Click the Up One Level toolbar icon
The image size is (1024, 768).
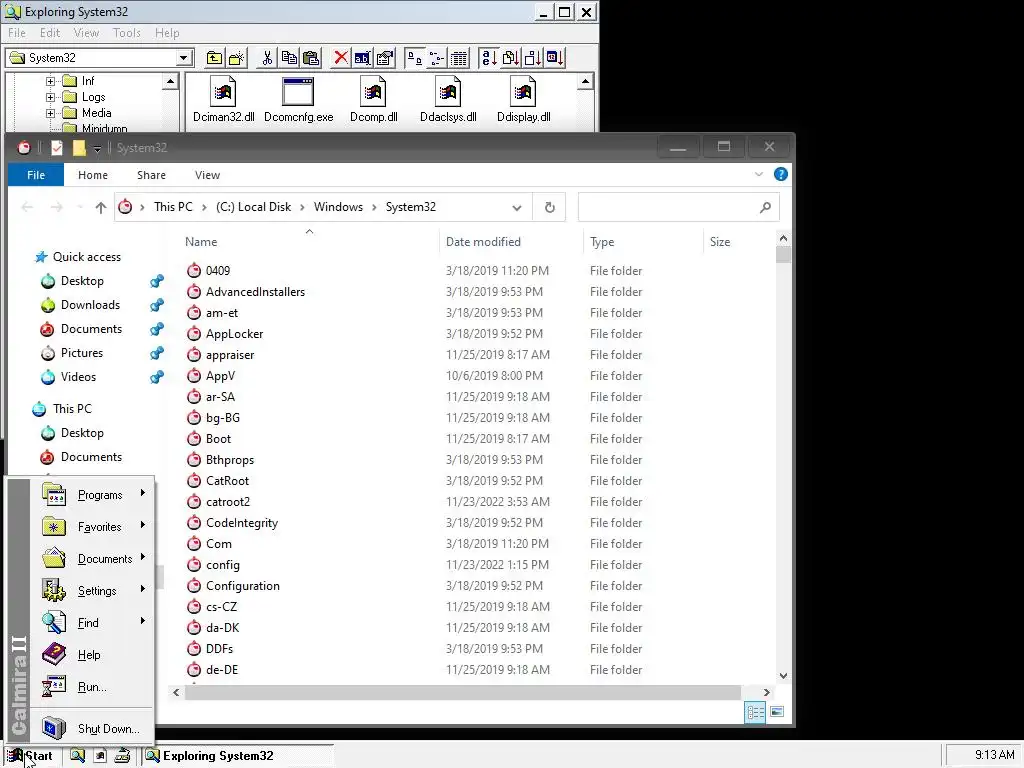coord(214,58)
